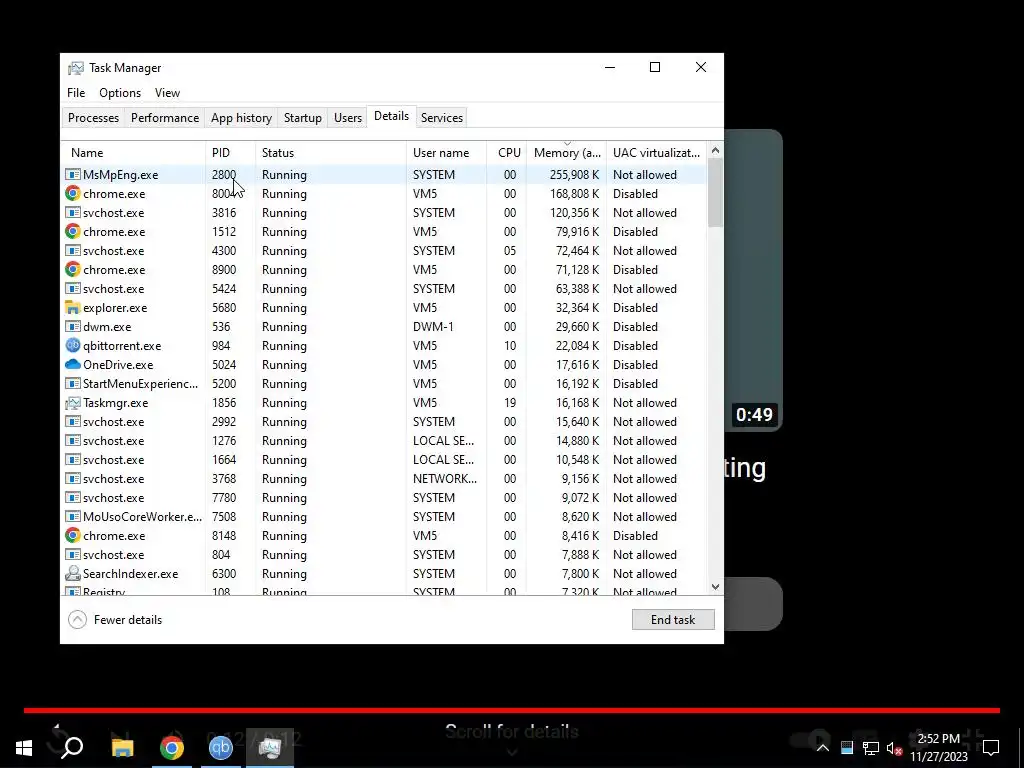Click the chrome.exe icon with PID 8148
Viewport: 1024px width, 768px height.
point(72,535)
